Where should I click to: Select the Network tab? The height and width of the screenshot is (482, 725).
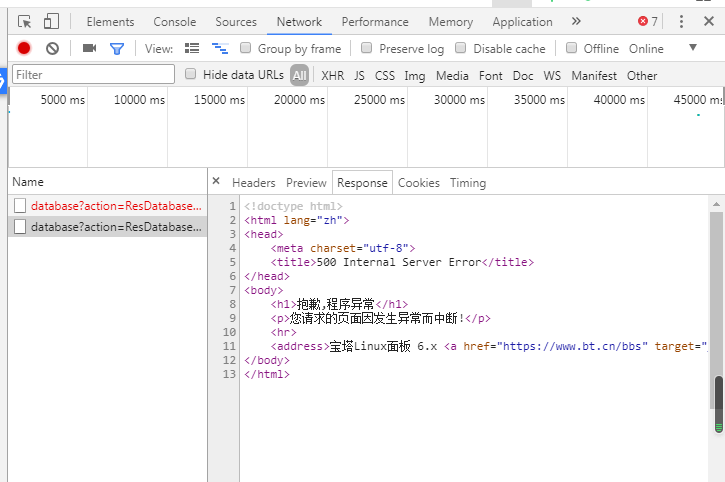point(299,22)
